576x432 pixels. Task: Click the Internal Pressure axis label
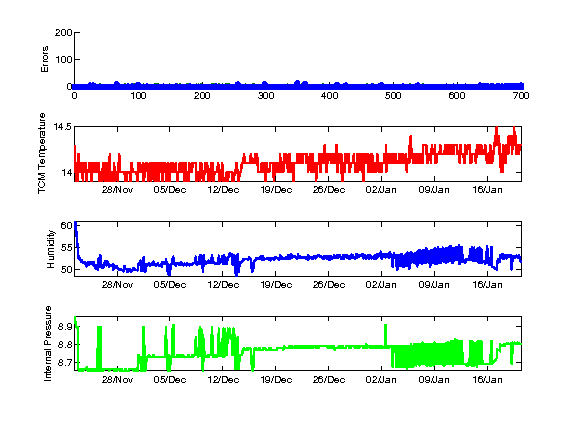coord(48,343)
